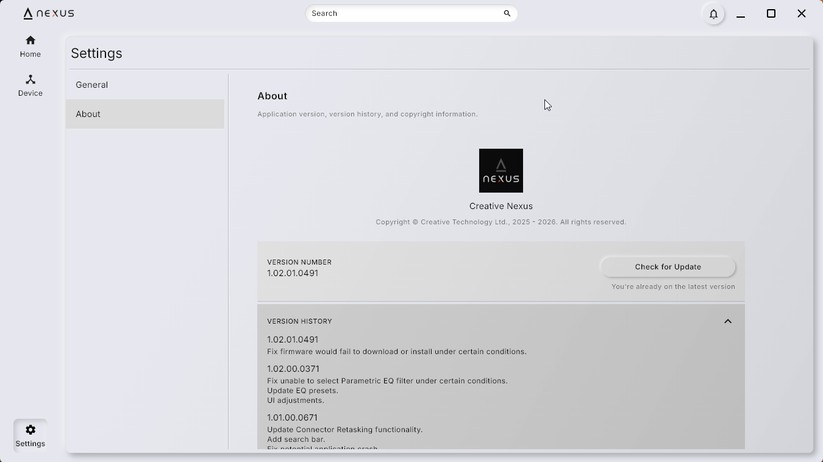
Task: Click version history entry 1.02.00.0371
Action: (293, 369)
